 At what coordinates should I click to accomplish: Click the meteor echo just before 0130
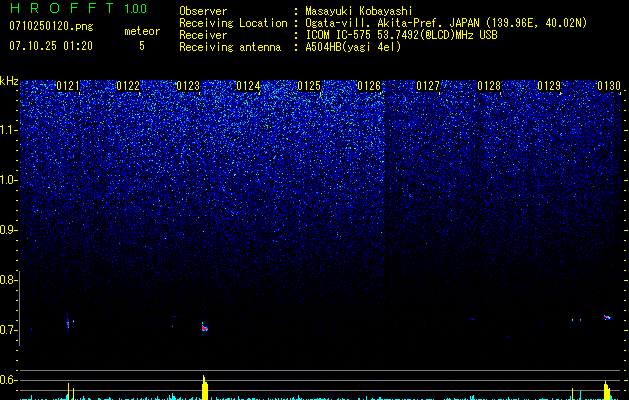pos(608,317)
